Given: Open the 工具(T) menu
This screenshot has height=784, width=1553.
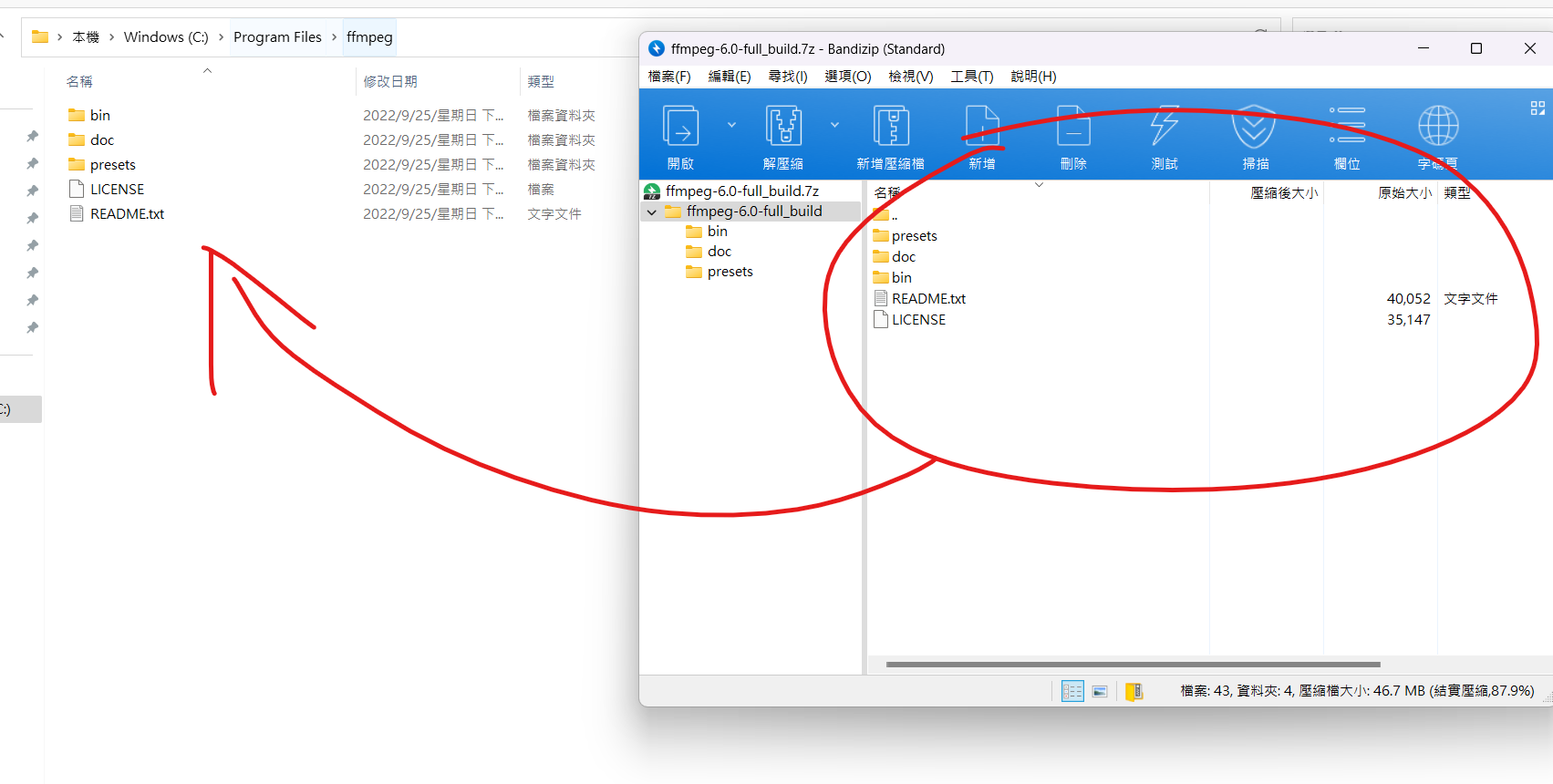Looking at the screenshot, I should (972, 77).
